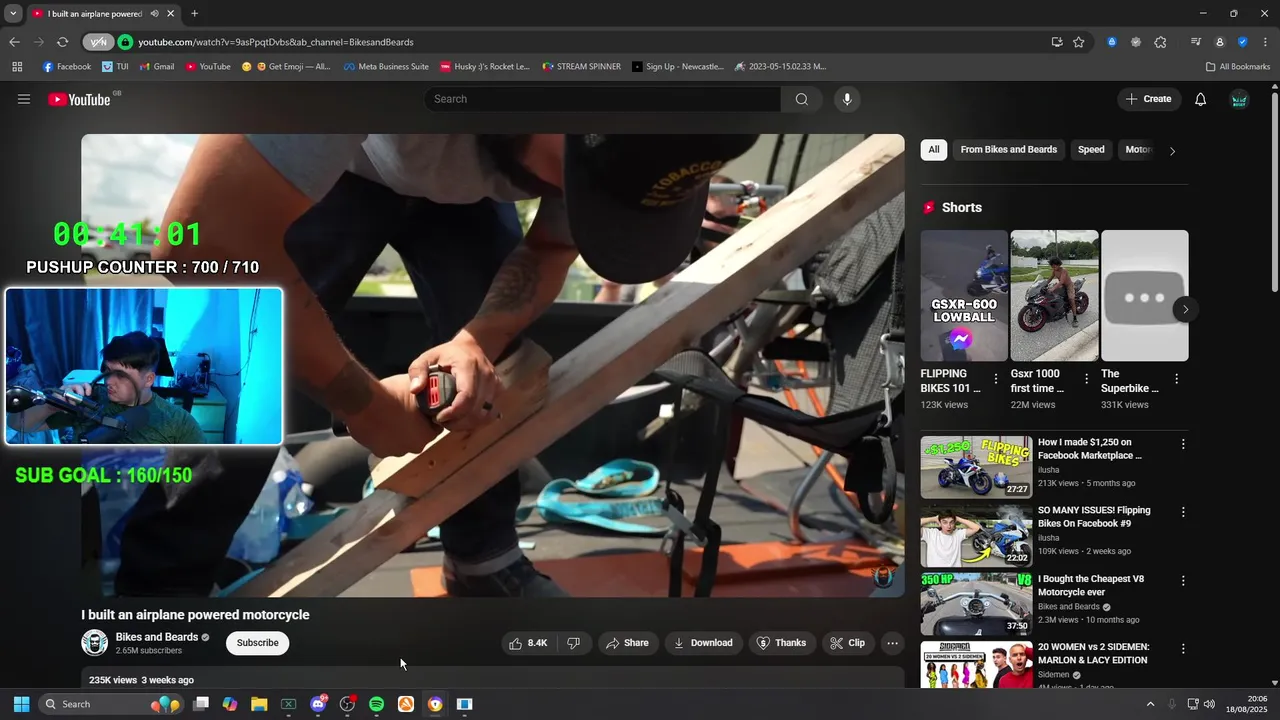Screen dimensions: 1280x720
Task: Open the Windows Start menu
Action: tap(21, 704)
